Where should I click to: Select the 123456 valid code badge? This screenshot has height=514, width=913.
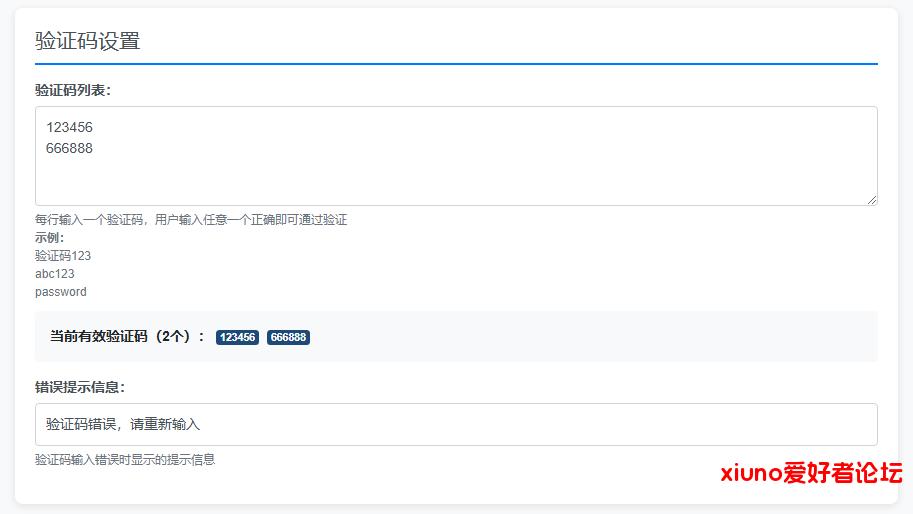237,338
